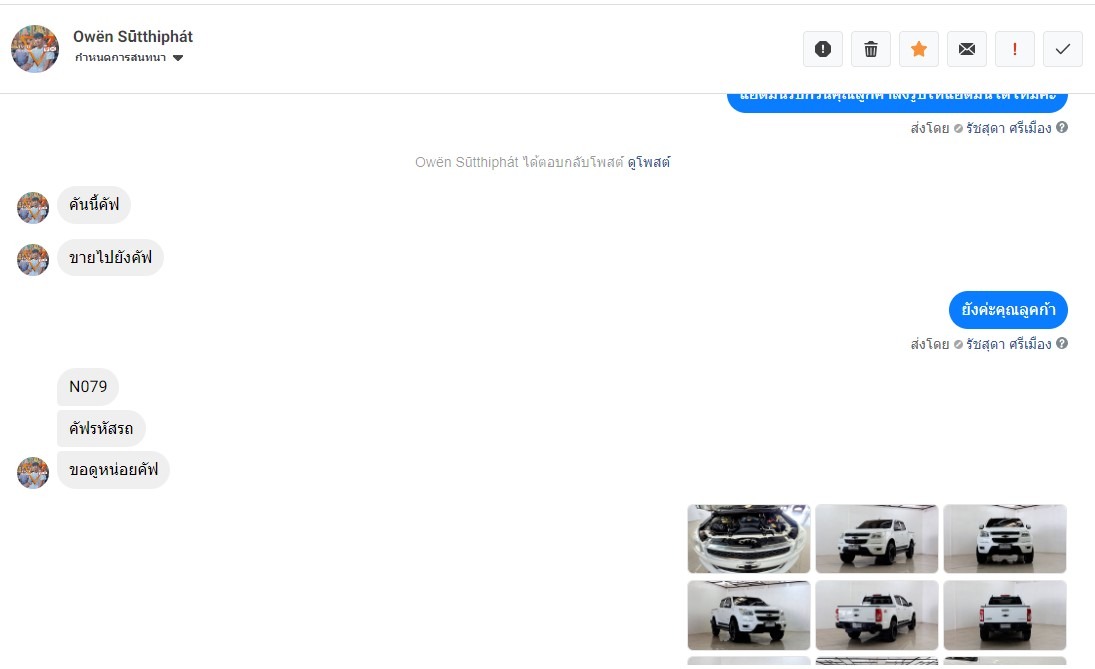Open the front-right angled truck photo in second row

tap(749, 615)
